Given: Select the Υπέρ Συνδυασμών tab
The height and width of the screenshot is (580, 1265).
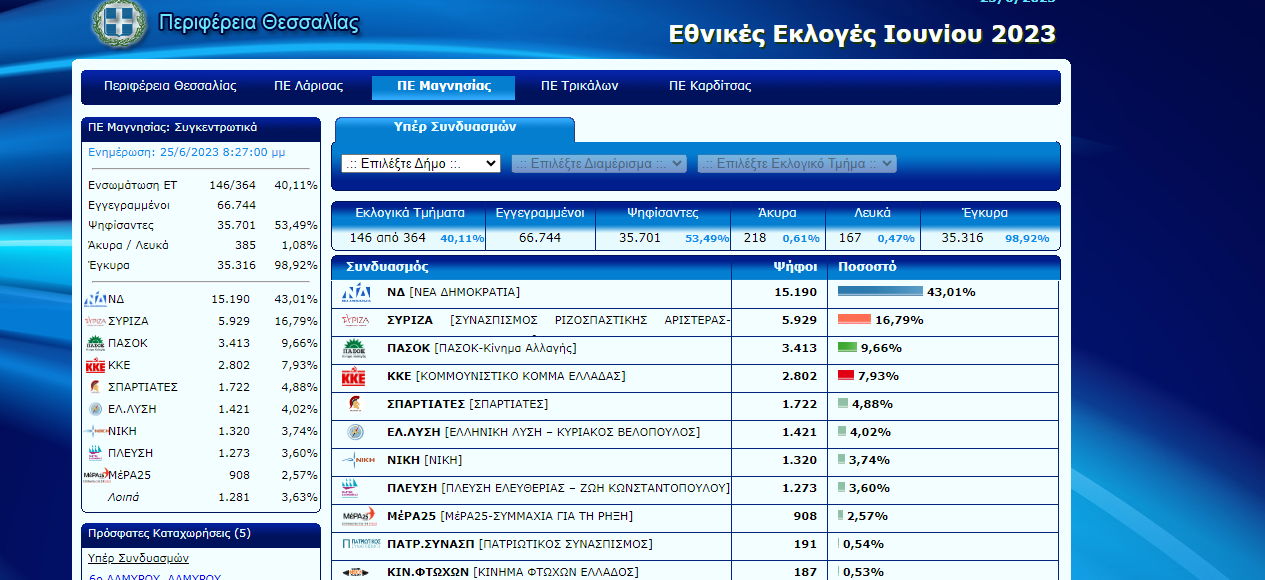Looking at the screenshot, I should click(x=455, y=128).
